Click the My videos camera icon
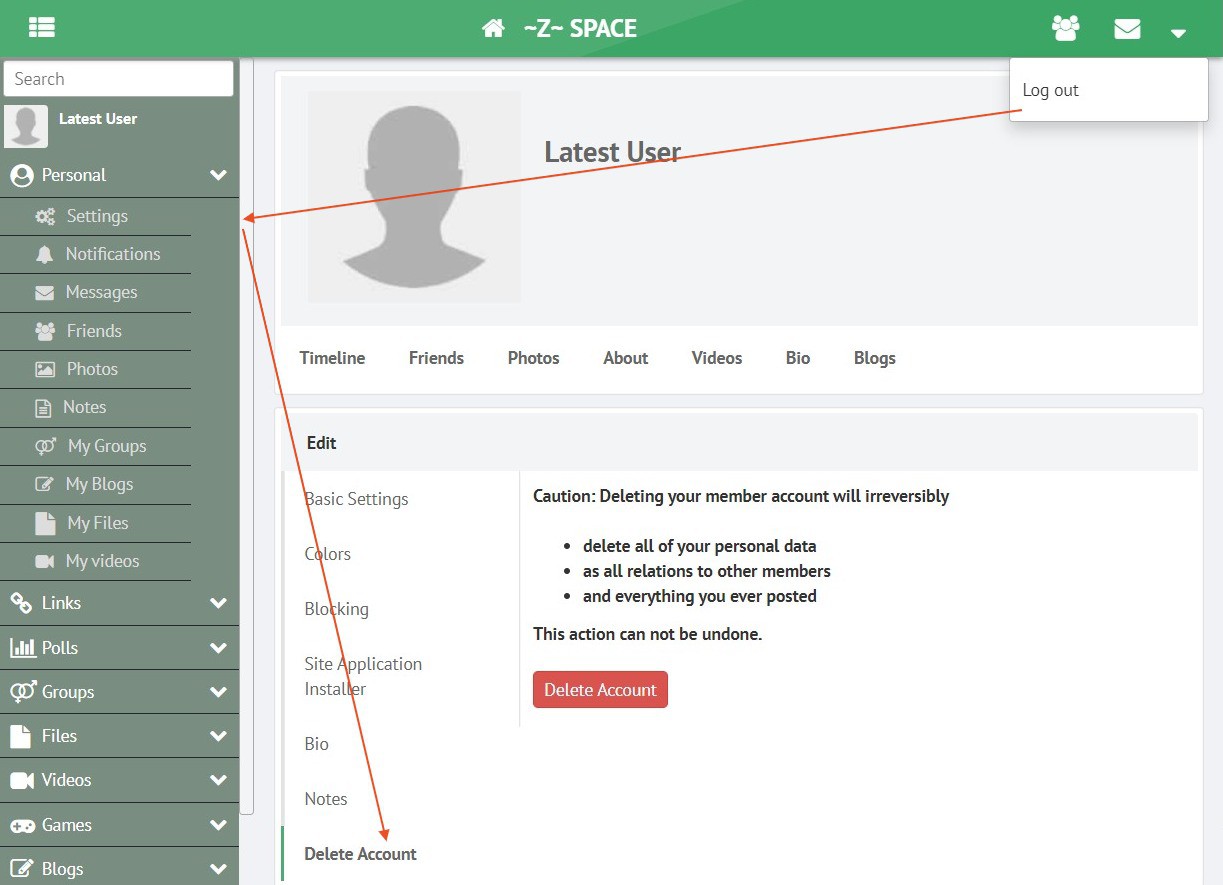The image size is (1223, 885). pyautogui.click(x=45, y=562)
